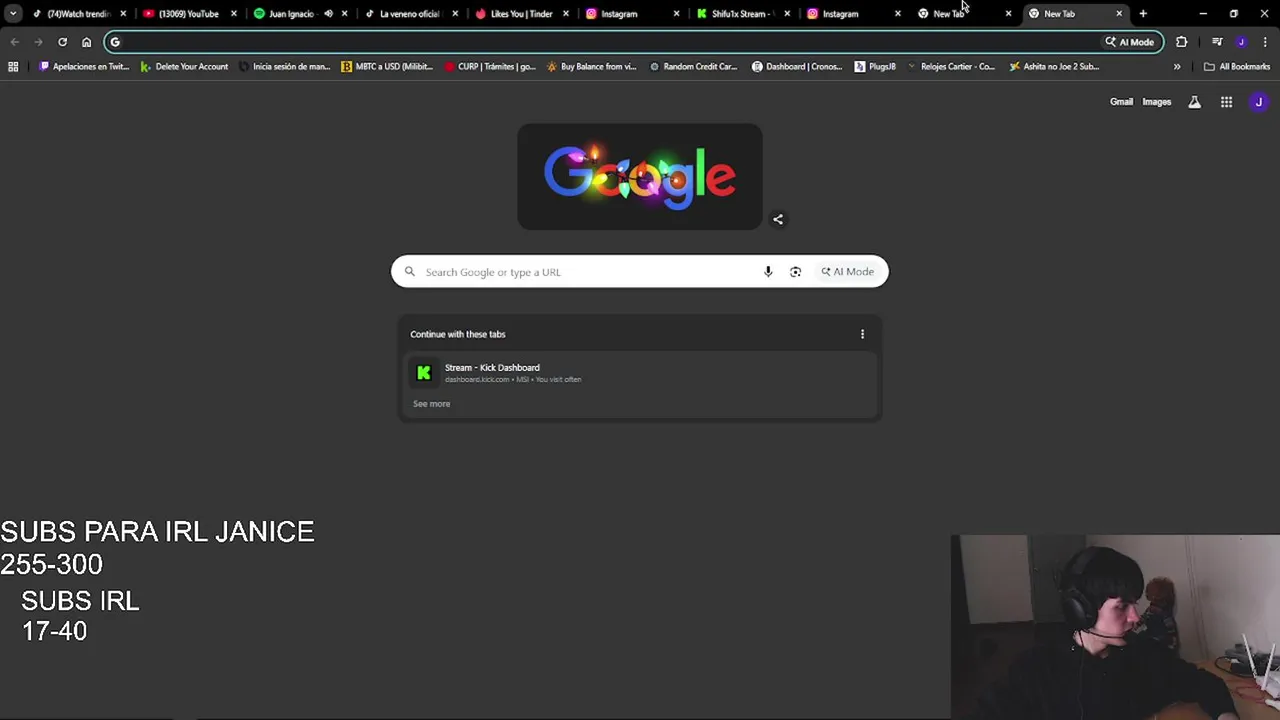
Task: Open Chrome three-dot menu
Action: (x=1265, y=42)
